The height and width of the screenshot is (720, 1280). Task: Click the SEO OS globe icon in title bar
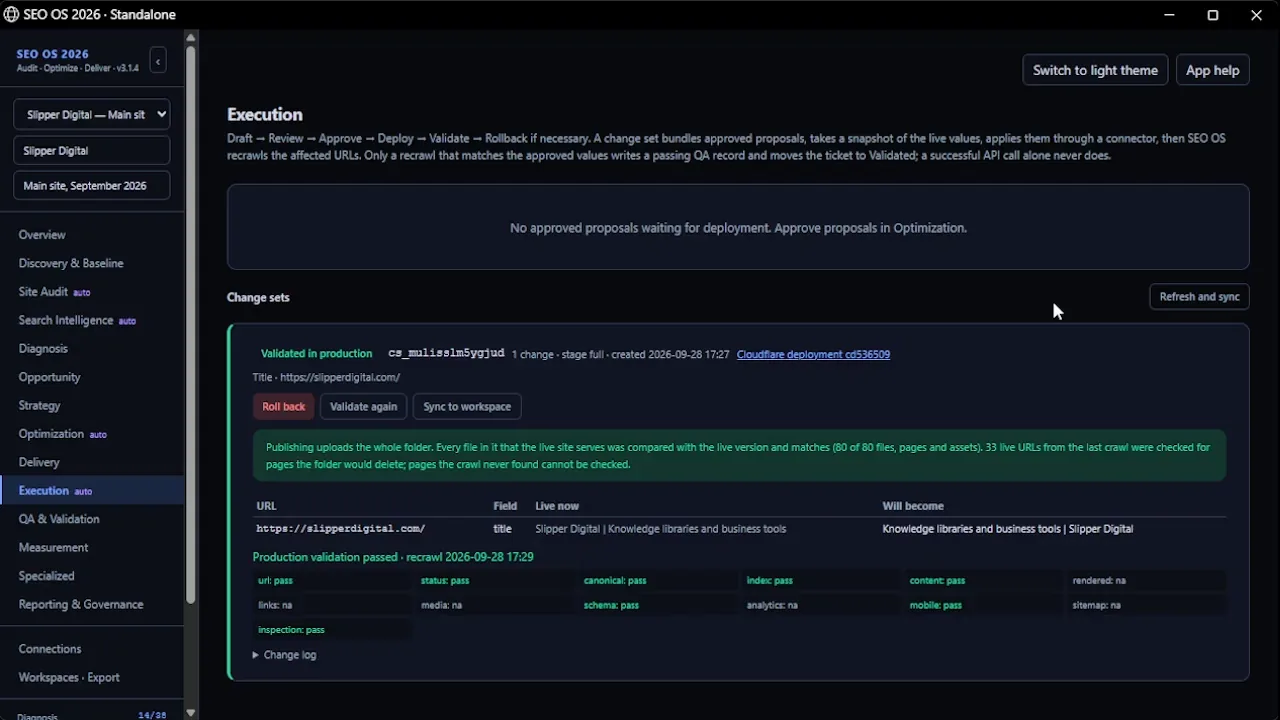[x=11, y=15]
